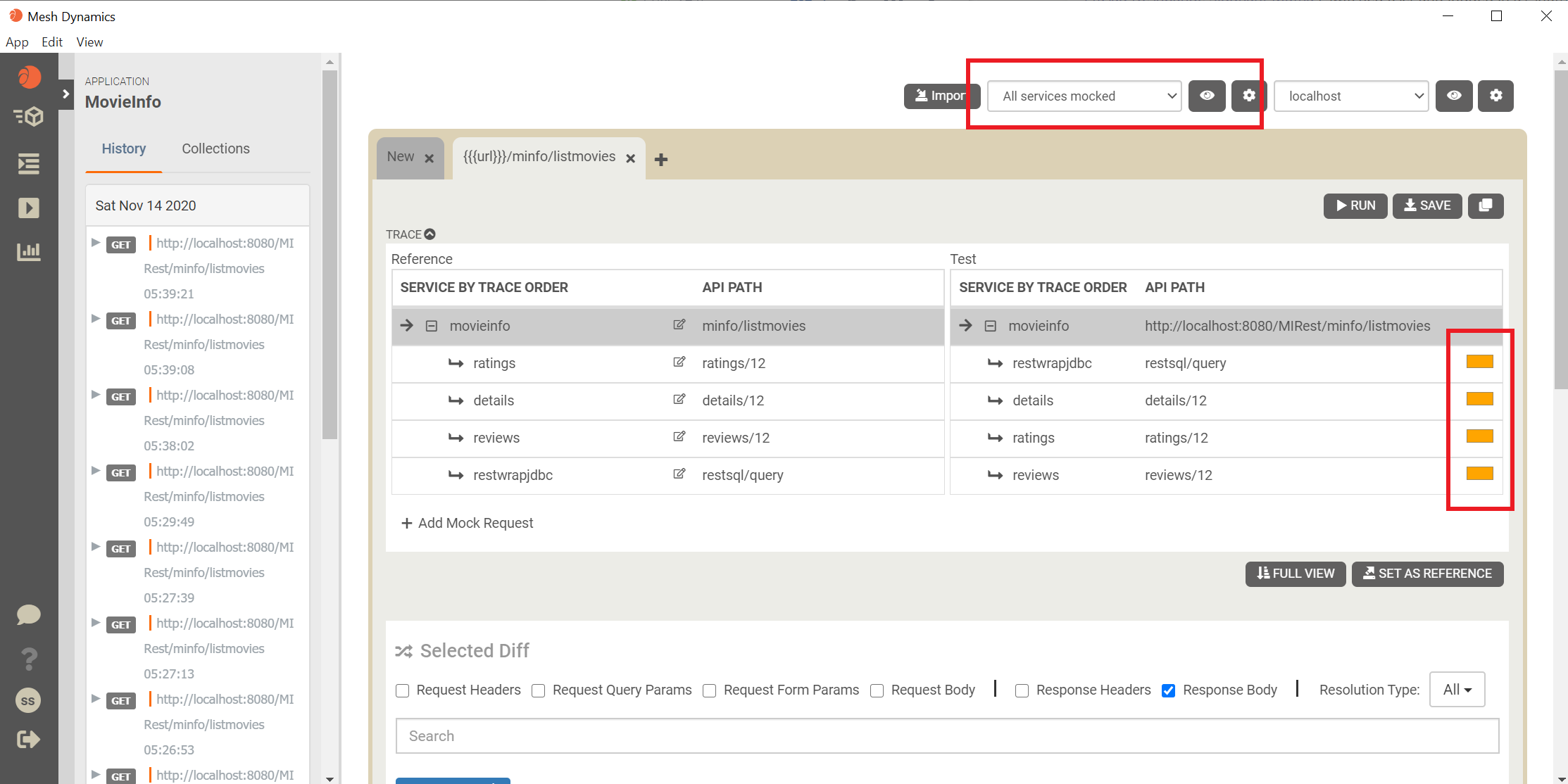This screenshot has width=1568, height=784.
Task: Open the View menu
Action: click(89, 42)
